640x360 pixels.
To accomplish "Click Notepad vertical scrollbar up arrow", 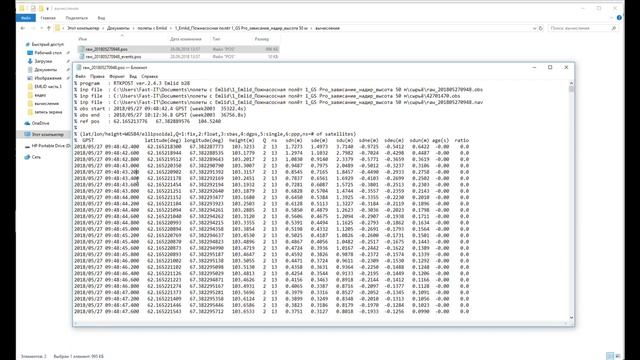I will pyautogui.click(x=571, y=83).
